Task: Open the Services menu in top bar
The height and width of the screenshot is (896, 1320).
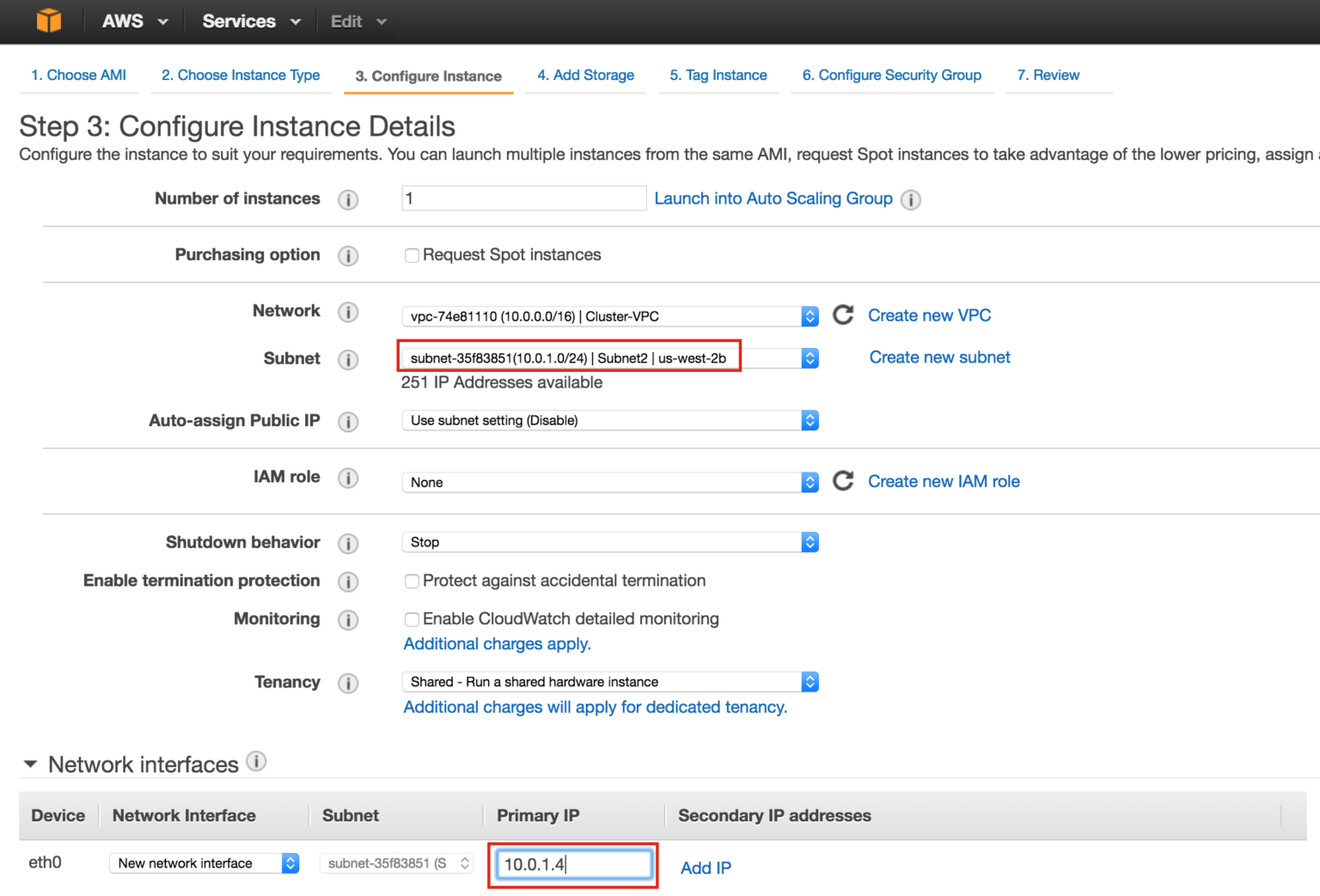Action: point(251,21)
